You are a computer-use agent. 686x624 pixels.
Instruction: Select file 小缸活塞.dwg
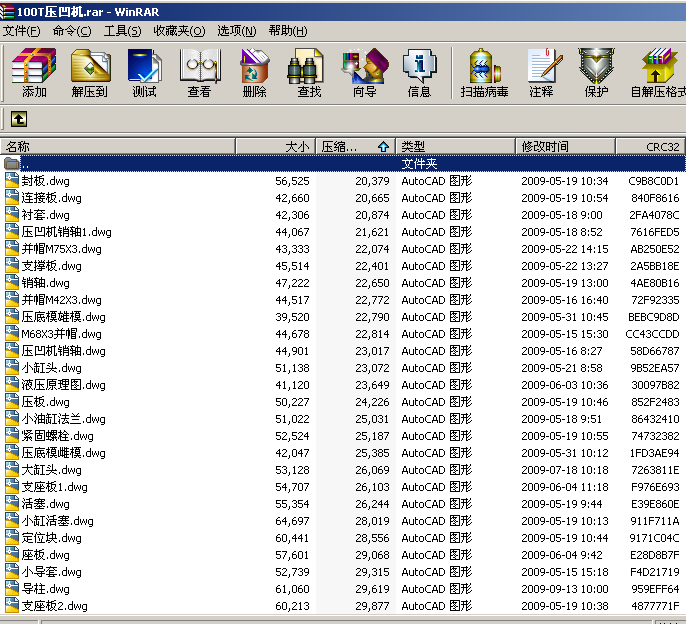[57, 521]
